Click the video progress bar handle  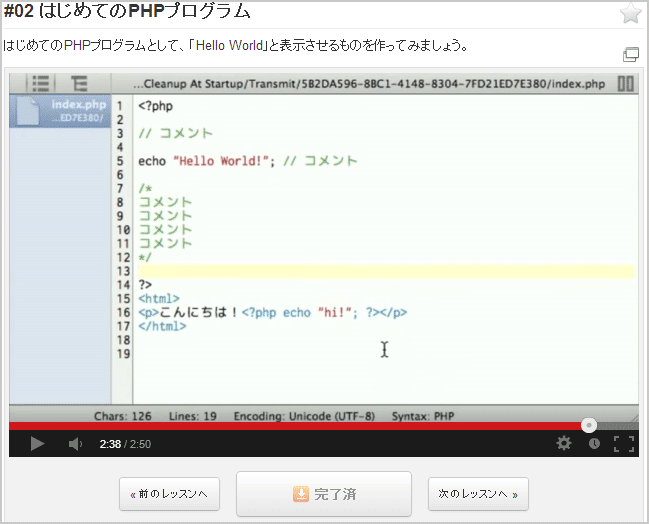point(589,425)
